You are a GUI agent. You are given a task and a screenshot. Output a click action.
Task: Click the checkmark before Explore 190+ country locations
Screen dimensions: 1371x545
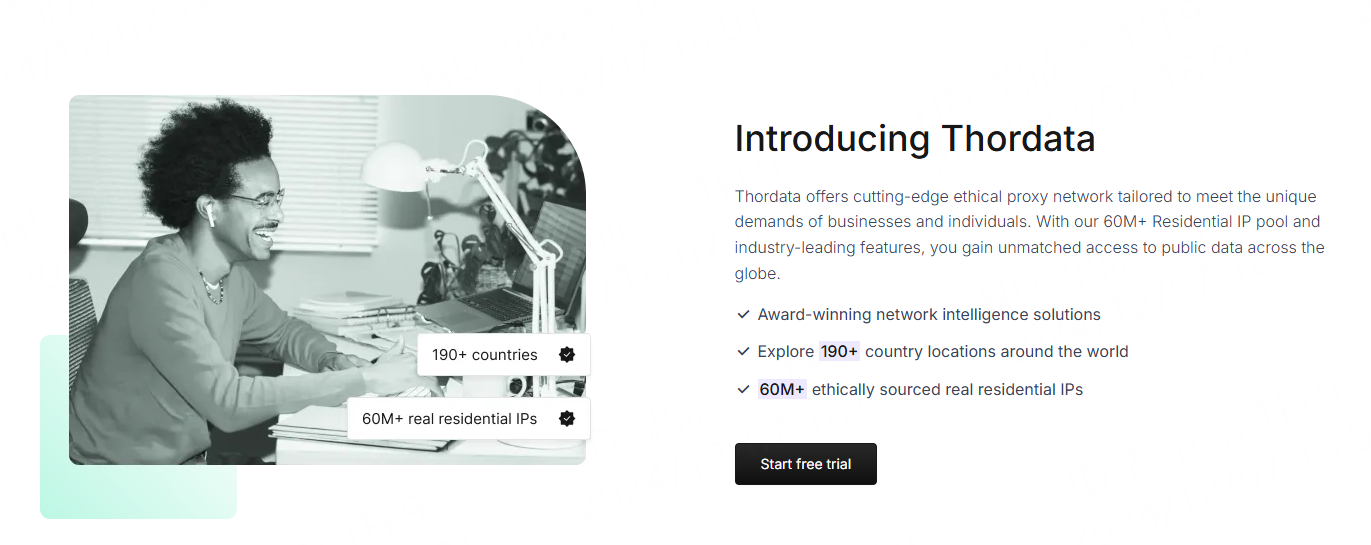743,352
